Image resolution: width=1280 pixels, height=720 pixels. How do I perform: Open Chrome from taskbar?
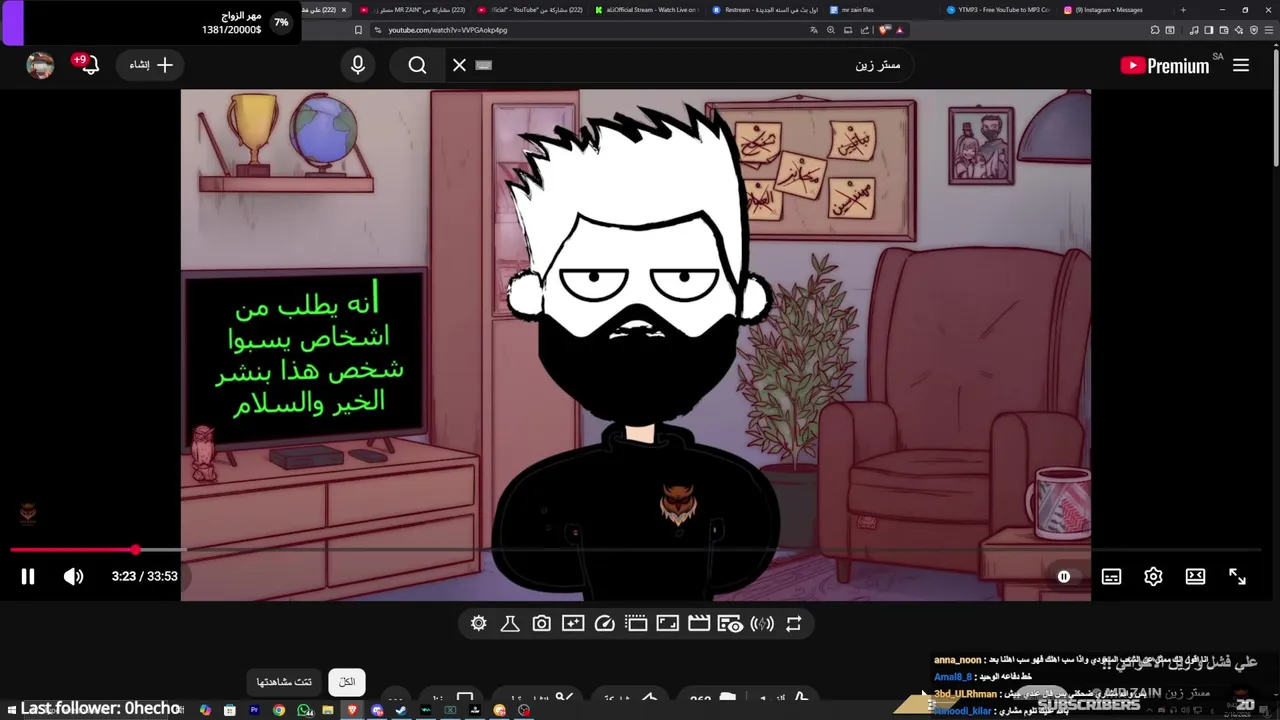[279, 710]
